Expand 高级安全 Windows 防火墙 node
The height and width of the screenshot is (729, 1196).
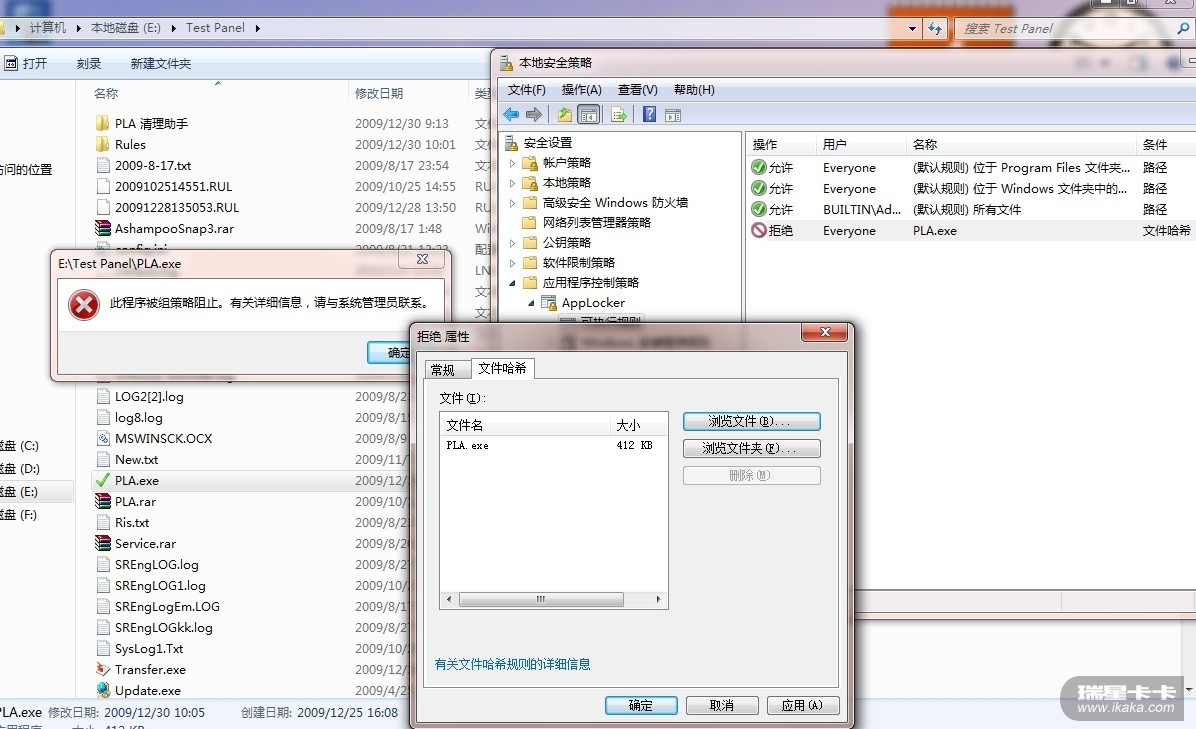(513, 202)
